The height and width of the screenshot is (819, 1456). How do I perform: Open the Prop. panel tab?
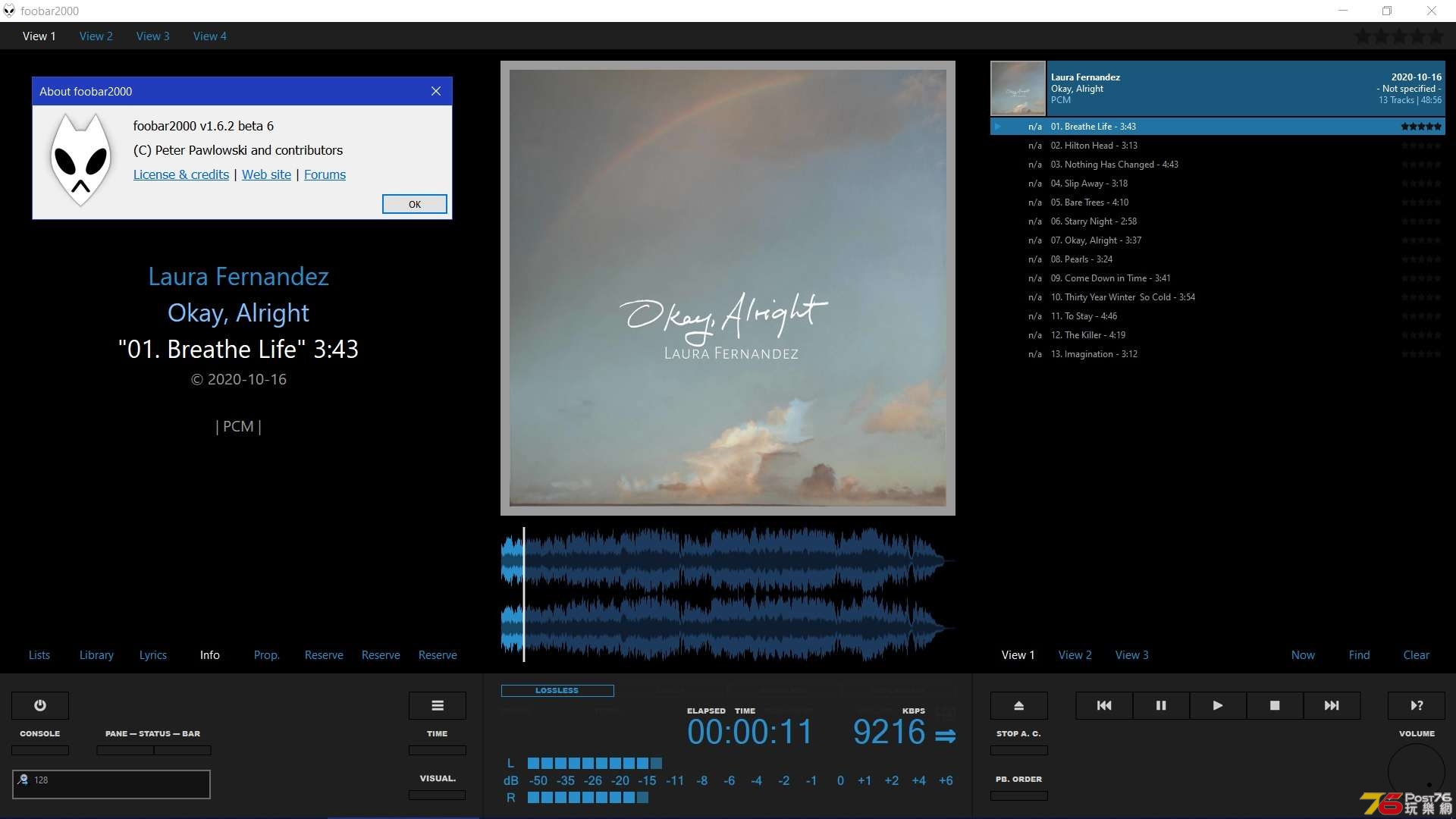pyautogui.click(x=267, y=655)
